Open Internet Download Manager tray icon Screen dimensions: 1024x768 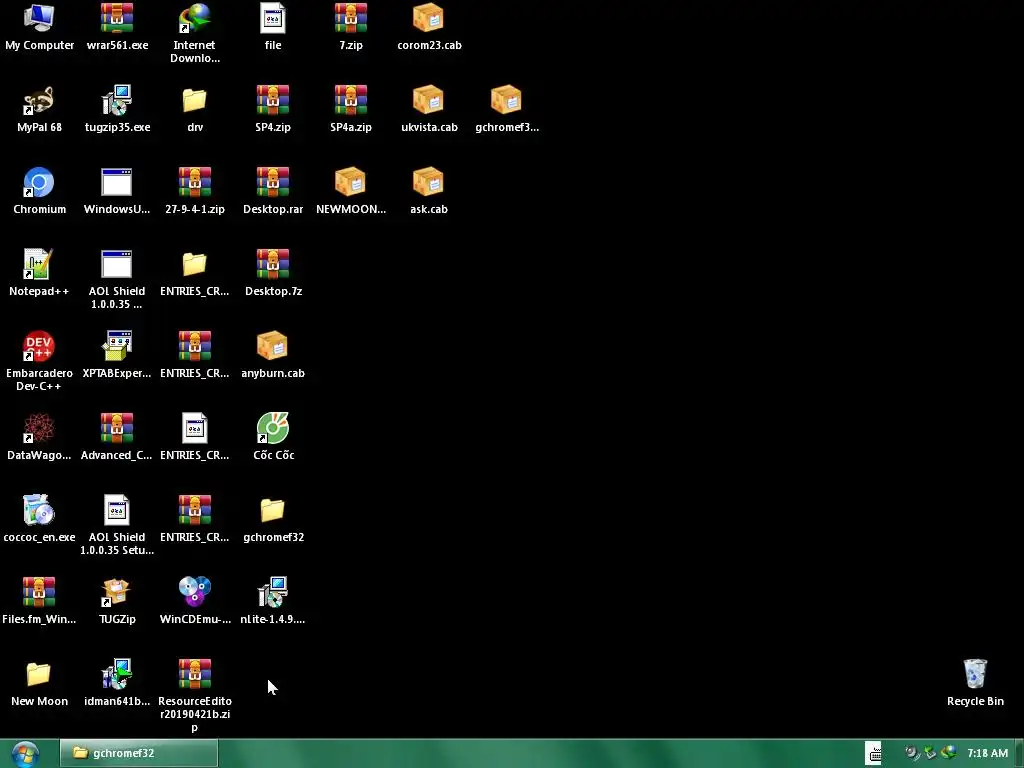coord(948,753)
